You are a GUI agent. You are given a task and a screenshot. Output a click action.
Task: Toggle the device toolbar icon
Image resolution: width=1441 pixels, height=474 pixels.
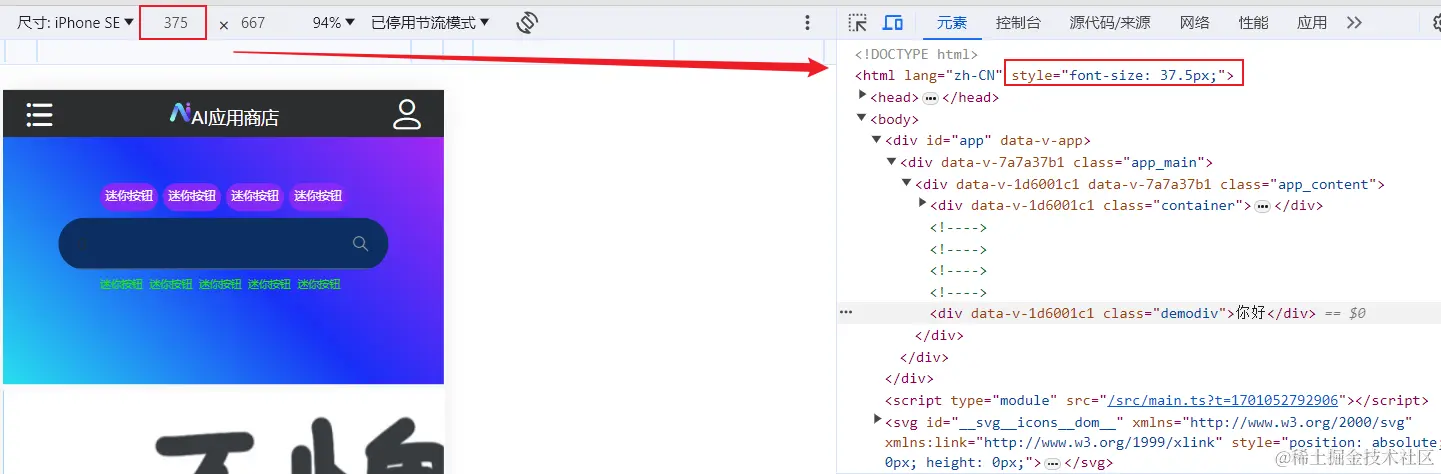click(893, 22)
